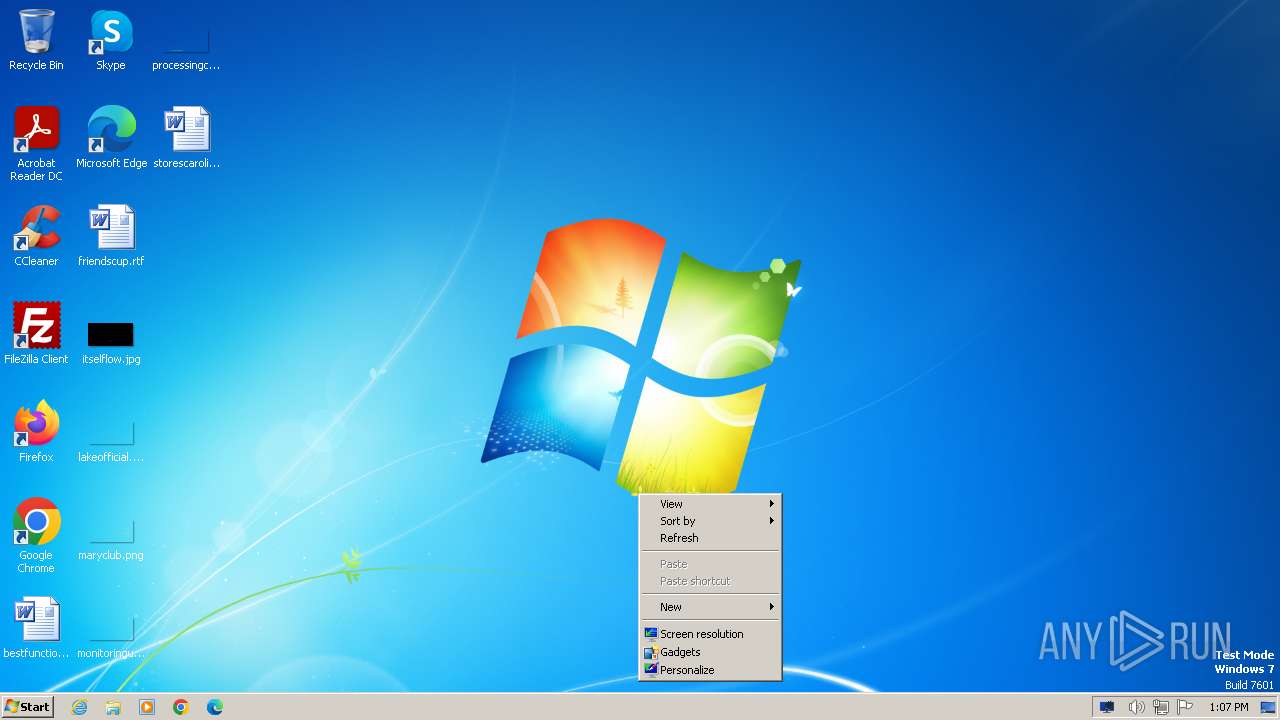This screenshot has width=1280, height=720.
Task: Select the storescaroli... Word document icon
Action: click(x=186, y=138)
